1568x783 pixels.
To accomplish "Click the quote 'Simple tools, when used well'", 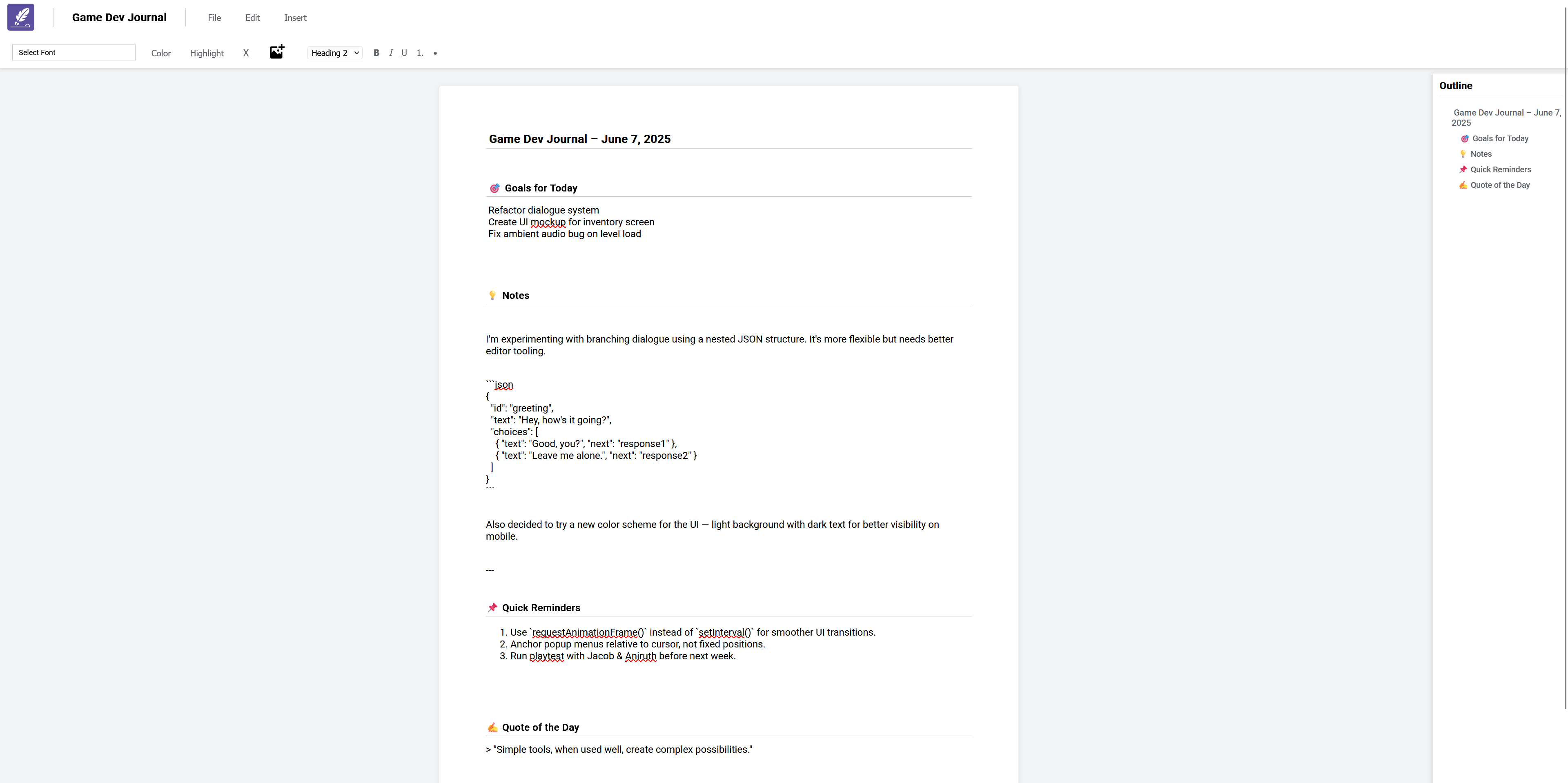I will 619,750.
